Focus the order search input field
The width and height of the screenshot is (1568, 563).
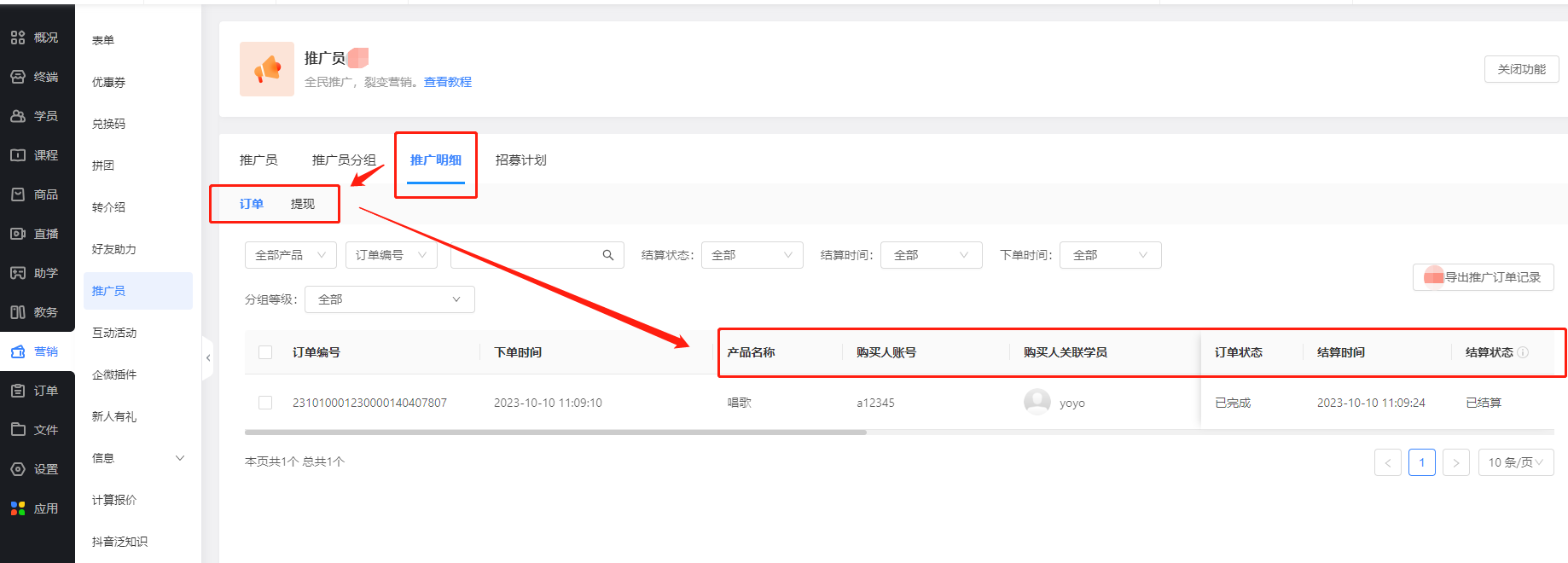point(537,255)
